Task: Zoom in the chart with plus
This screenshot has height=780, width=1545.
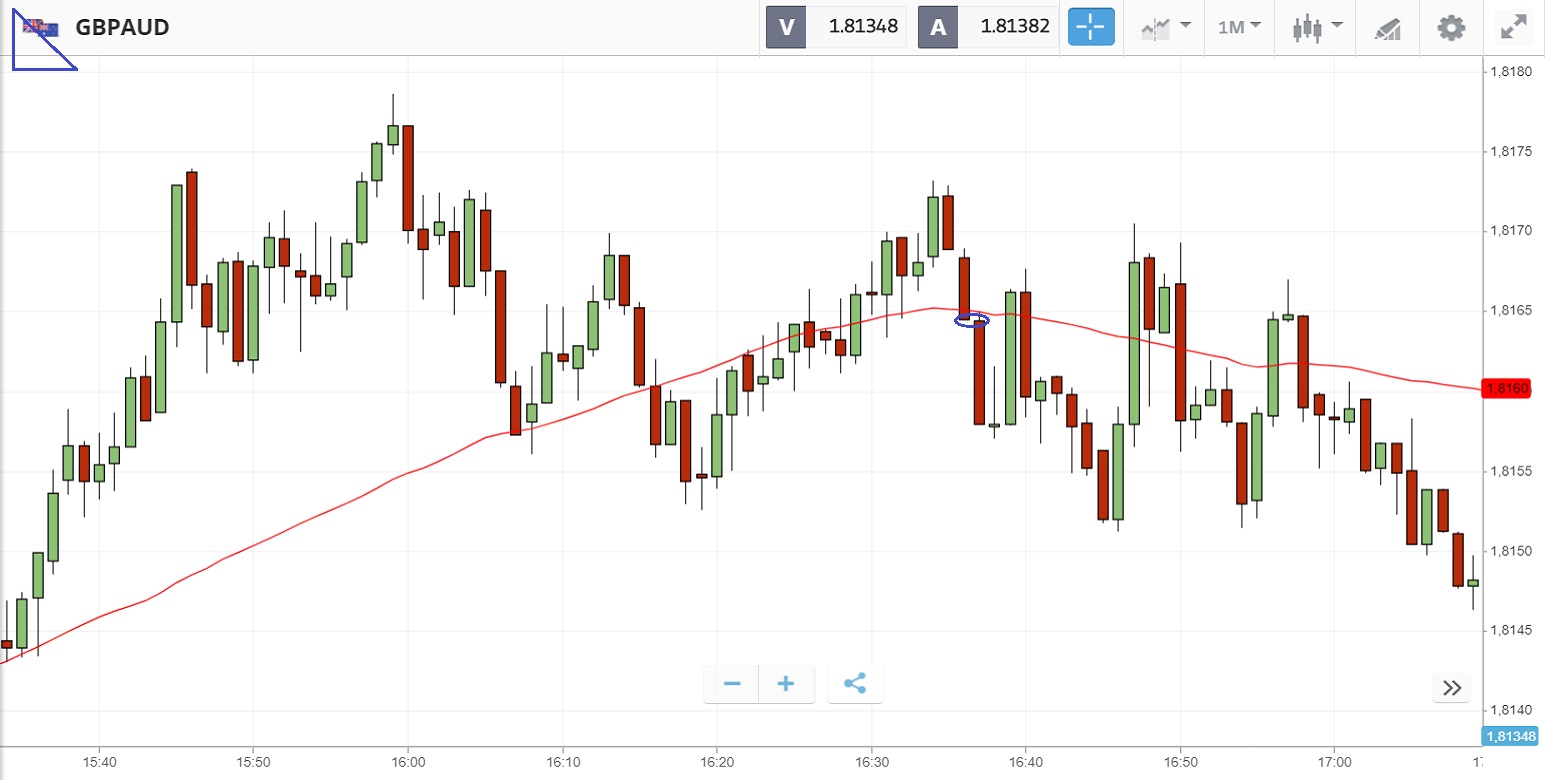Action: click(x=786, y=684)
